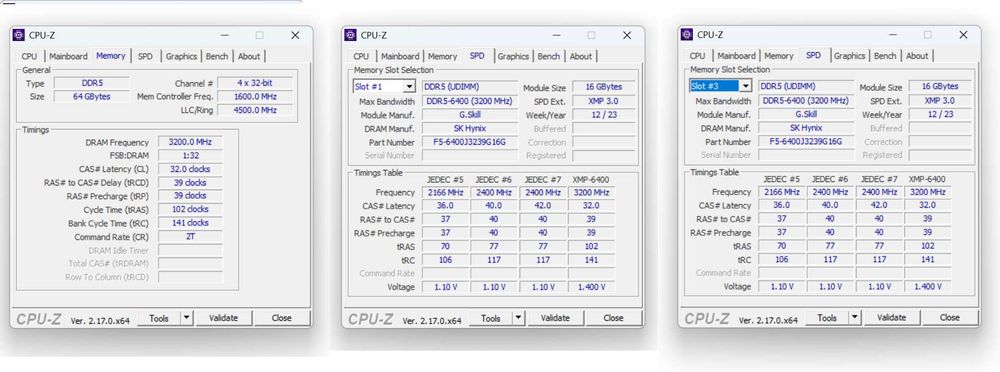Screen dimensions: 1000x372
Task: Select Memory tab in left window
Action: tap(111, 56)
